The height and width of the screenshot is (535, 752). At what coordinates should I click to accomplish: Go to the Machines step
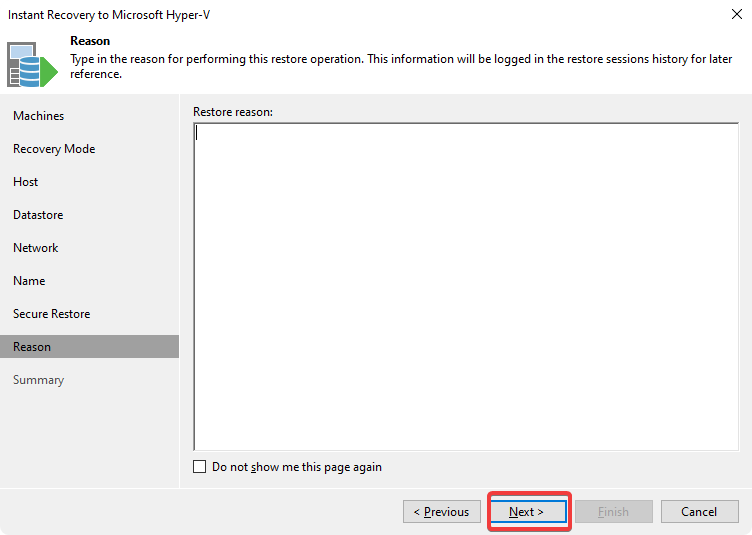point(38,116)
